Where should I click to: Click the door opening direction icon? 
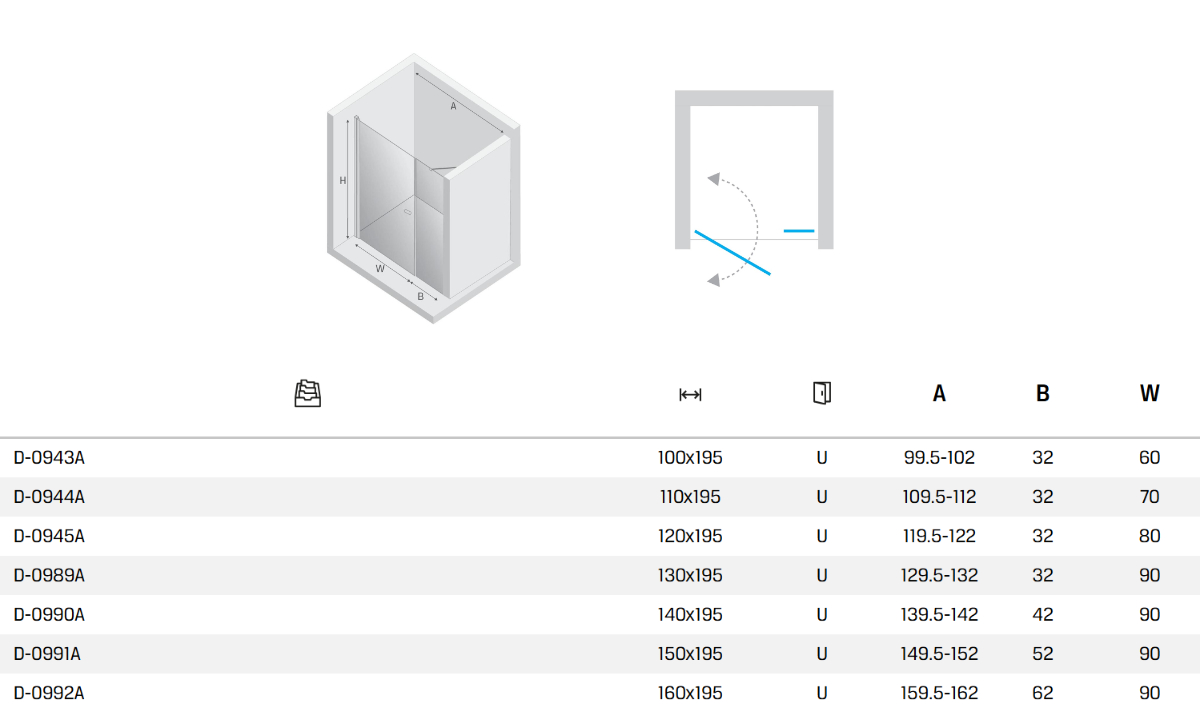pos(821,393)
